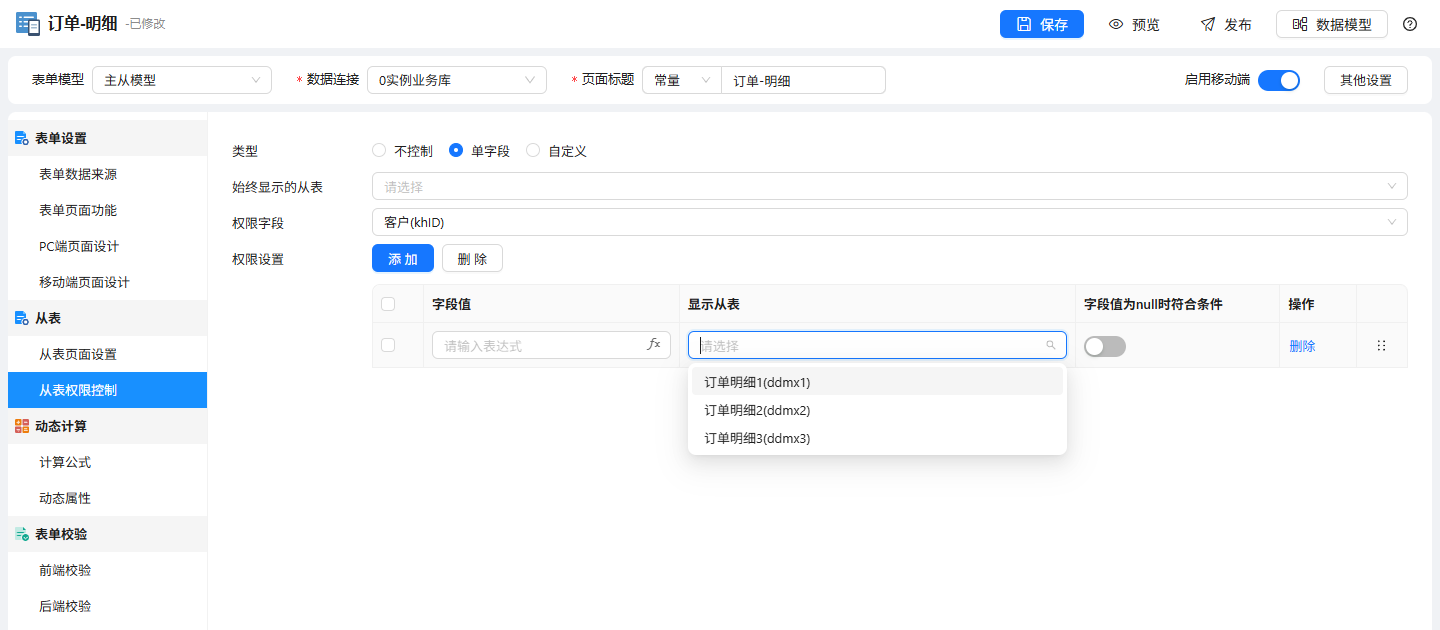The image size is (1440, 630).
Task: Check the select-all checkbox in table header
Action: [388, 304]
